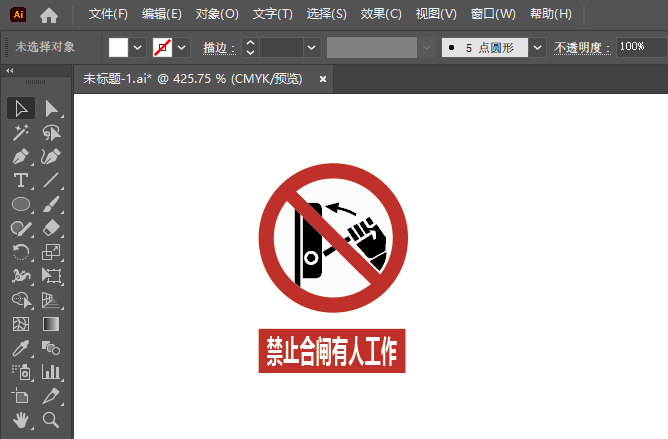Open the 视图(V) menu
Viewport: 668px width, 439px height.
[x=436, y=14]
